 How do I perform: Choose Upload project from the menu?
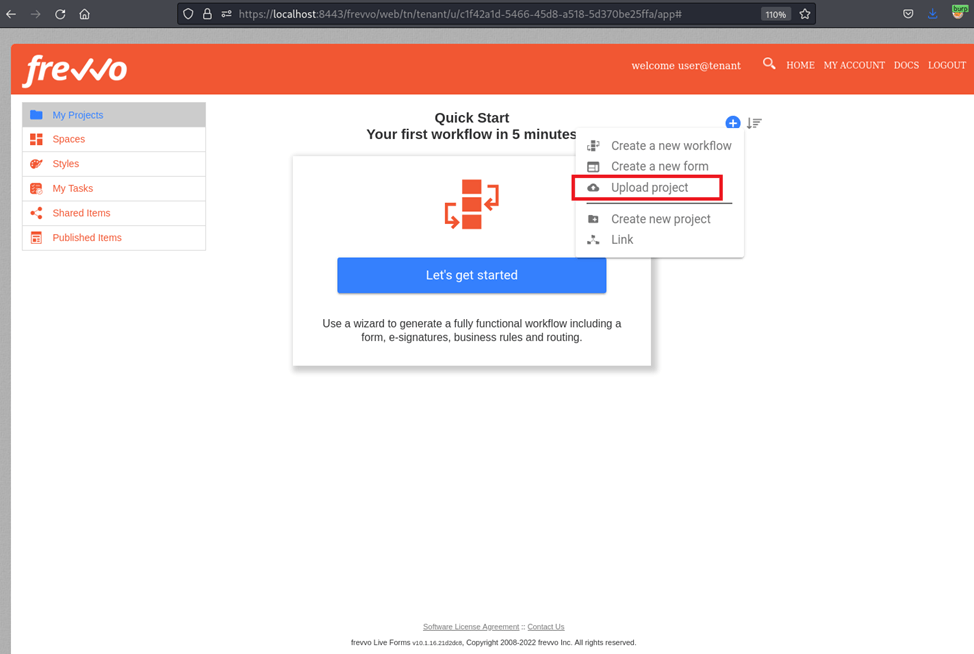tap(650, 187)
